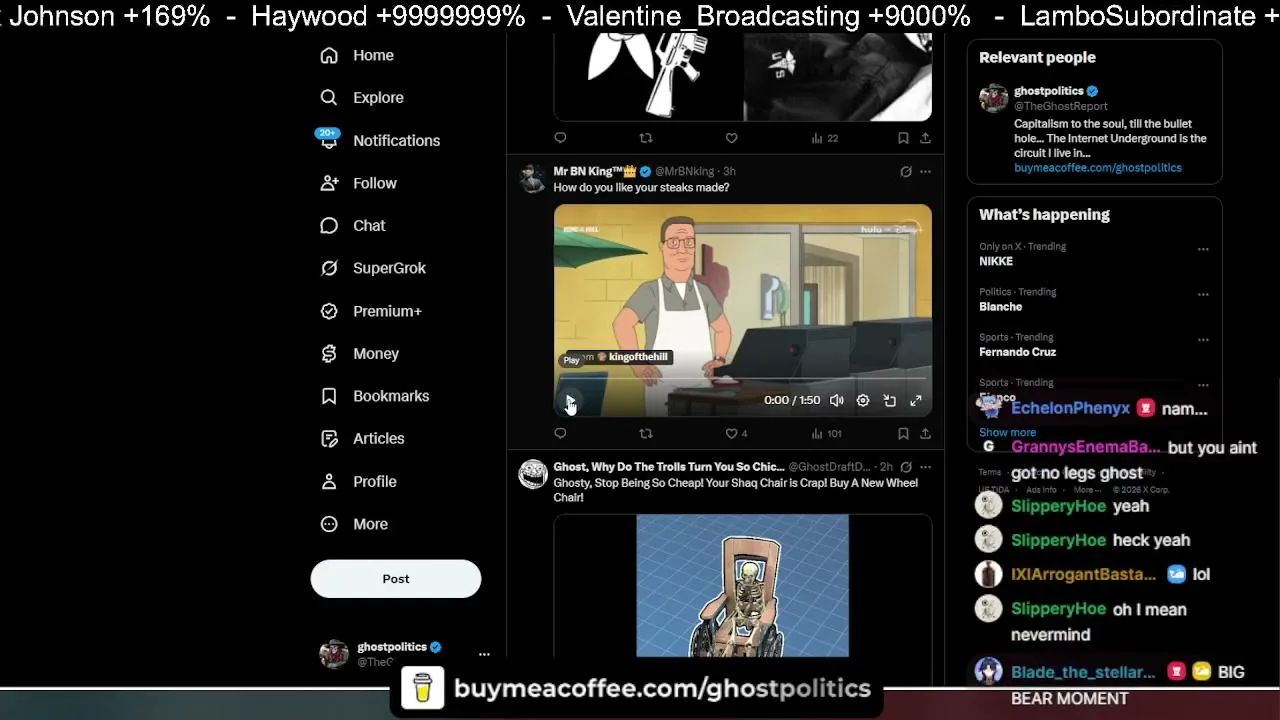The width and height of the screenshot is (1280, 720).
Task: Click Show more under What's happening
Action: (x=1007, y=433)
